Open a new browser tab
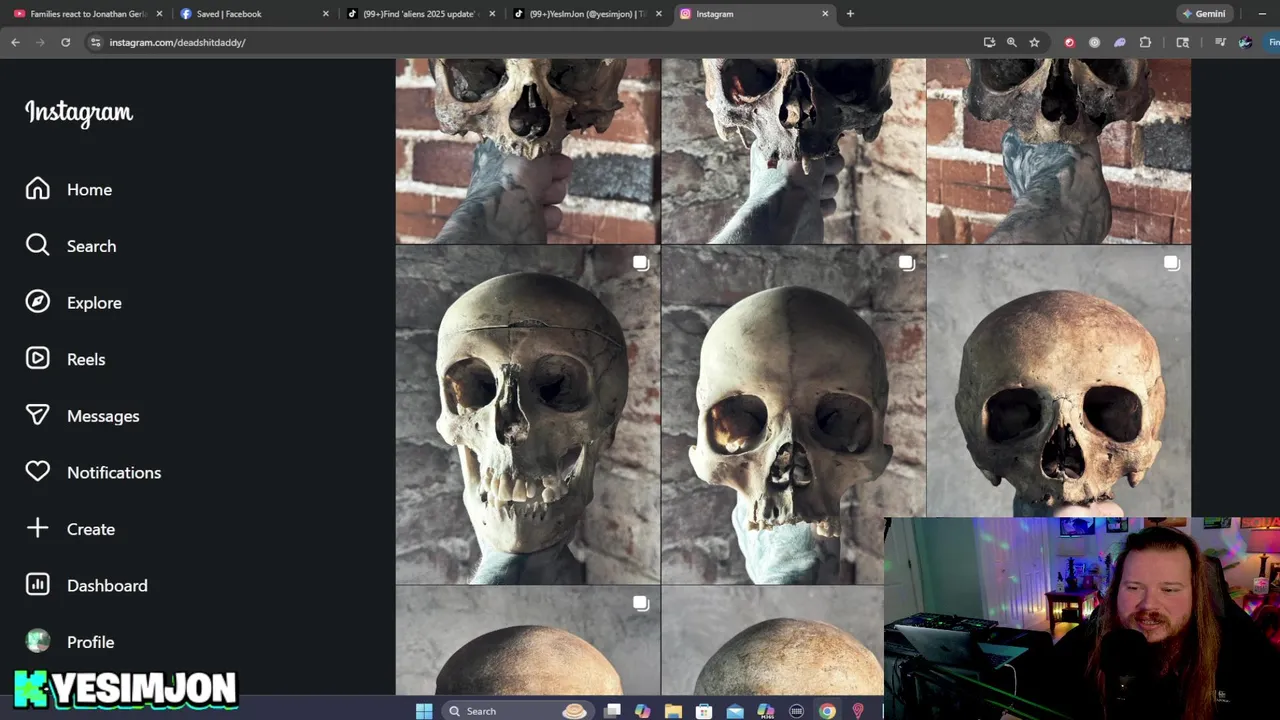The height and width of the screenshot is (720, 1280). (850, 14)
